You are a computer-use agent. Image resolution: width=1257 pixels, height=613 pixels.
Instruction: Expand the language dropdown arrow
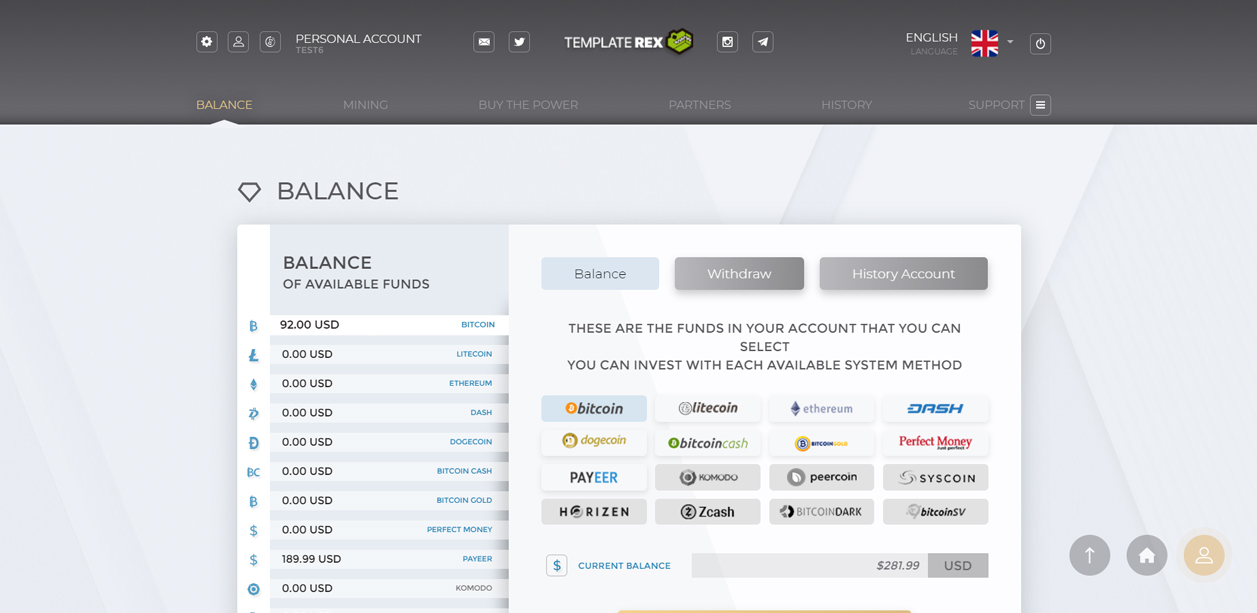coord(1010,42)
